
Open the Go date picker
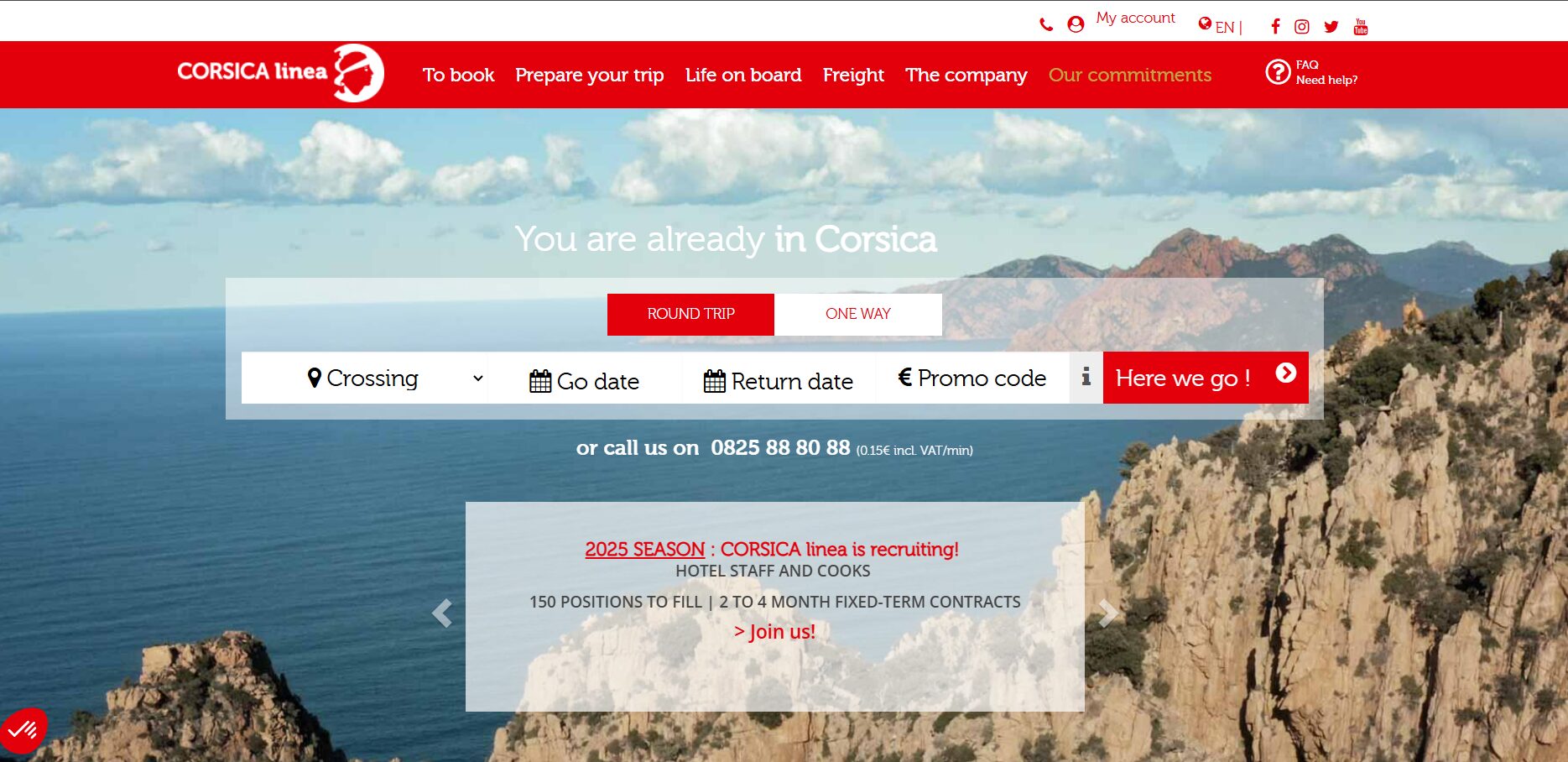pyautogui.click(x=585, y=381)
